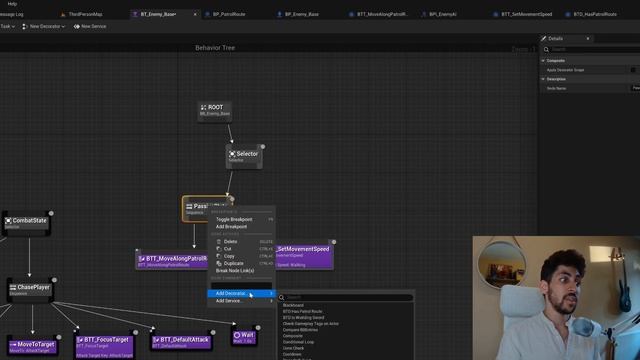
Task: Expand the Add Decorator submenu
Action: pos(241,293)
